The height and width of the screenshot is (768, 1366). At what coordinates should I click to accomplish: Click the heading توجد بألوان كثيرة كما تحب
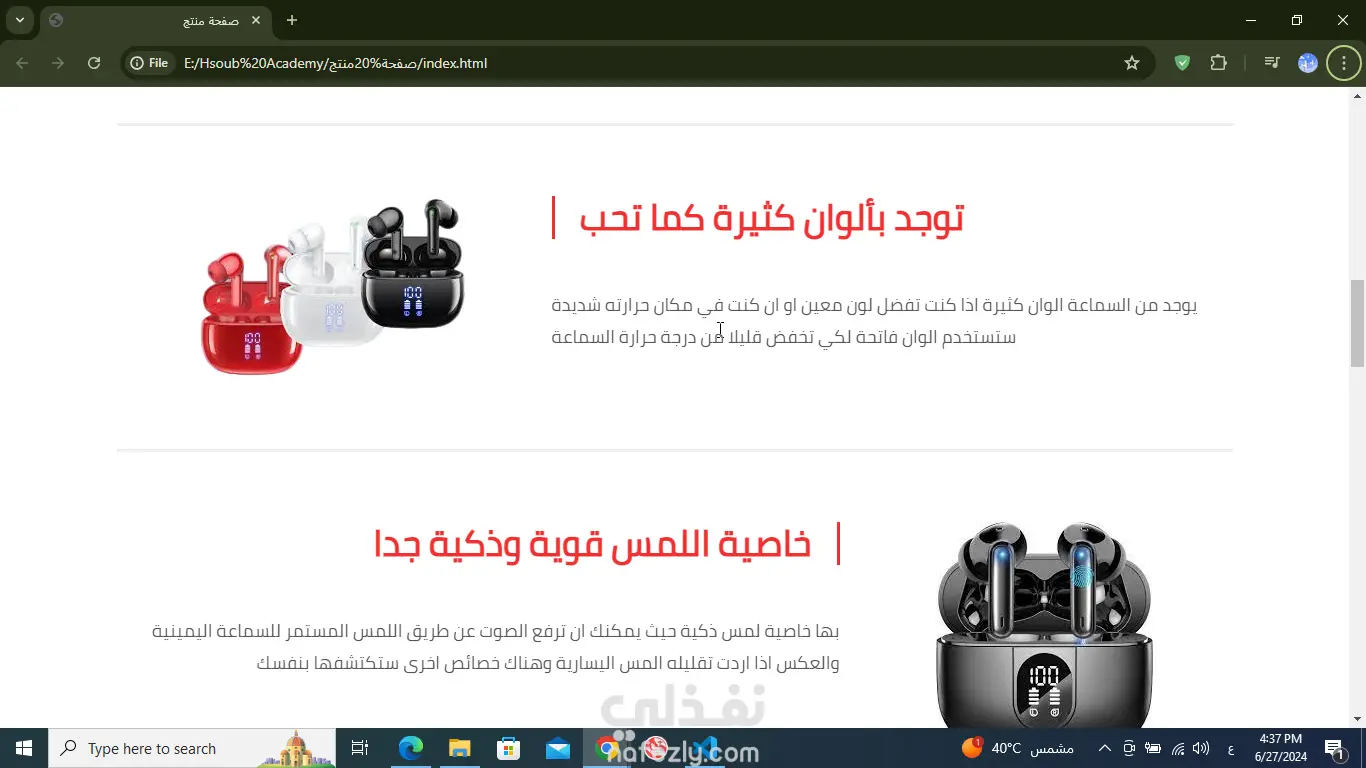point(771,218)
